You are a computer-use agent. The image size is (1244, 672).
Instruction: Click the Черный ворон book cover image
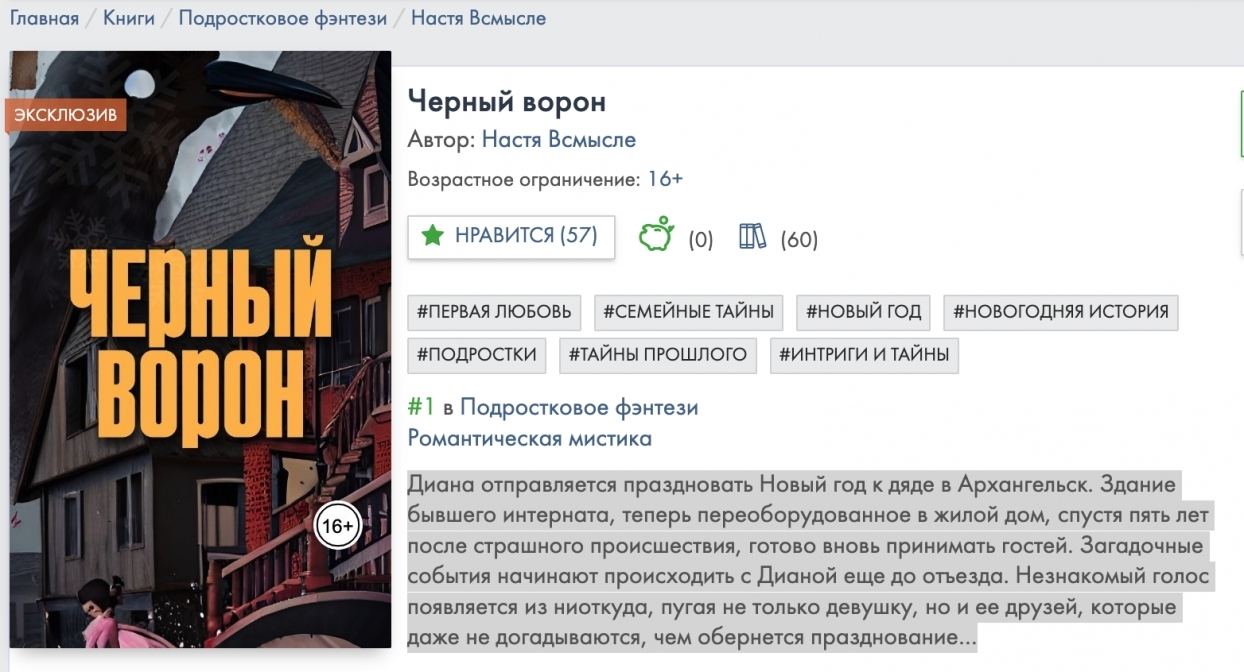tap(200, 349)
